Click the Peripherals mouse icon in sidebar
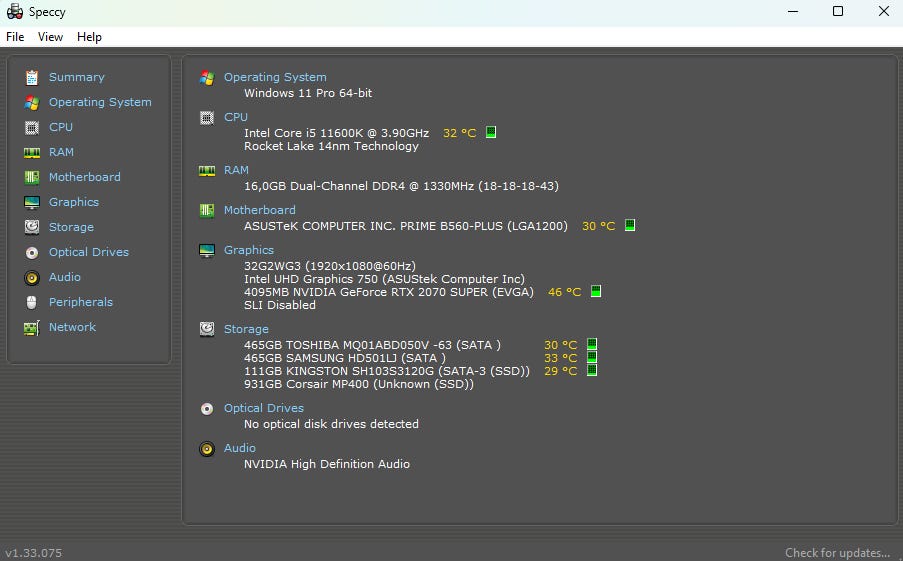The image size is (903, 561). 32,302
